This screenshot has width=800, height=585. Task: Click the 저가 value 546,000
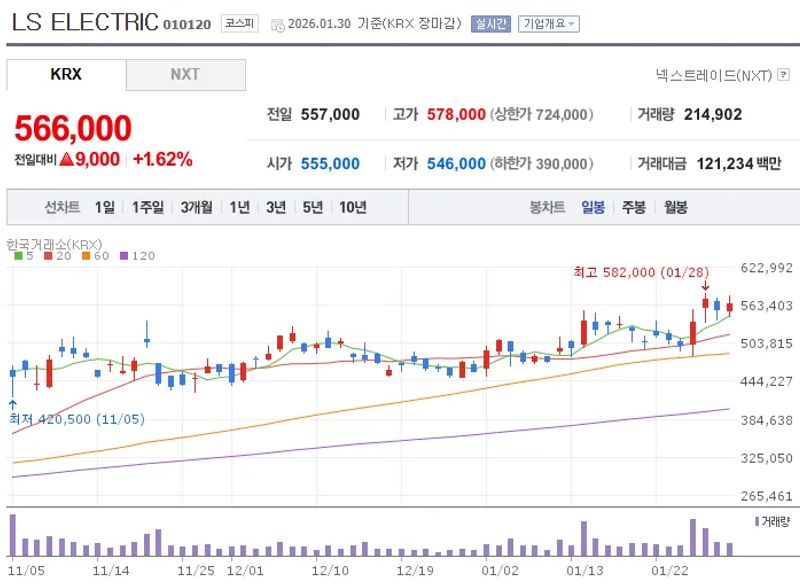click(456, 164)
